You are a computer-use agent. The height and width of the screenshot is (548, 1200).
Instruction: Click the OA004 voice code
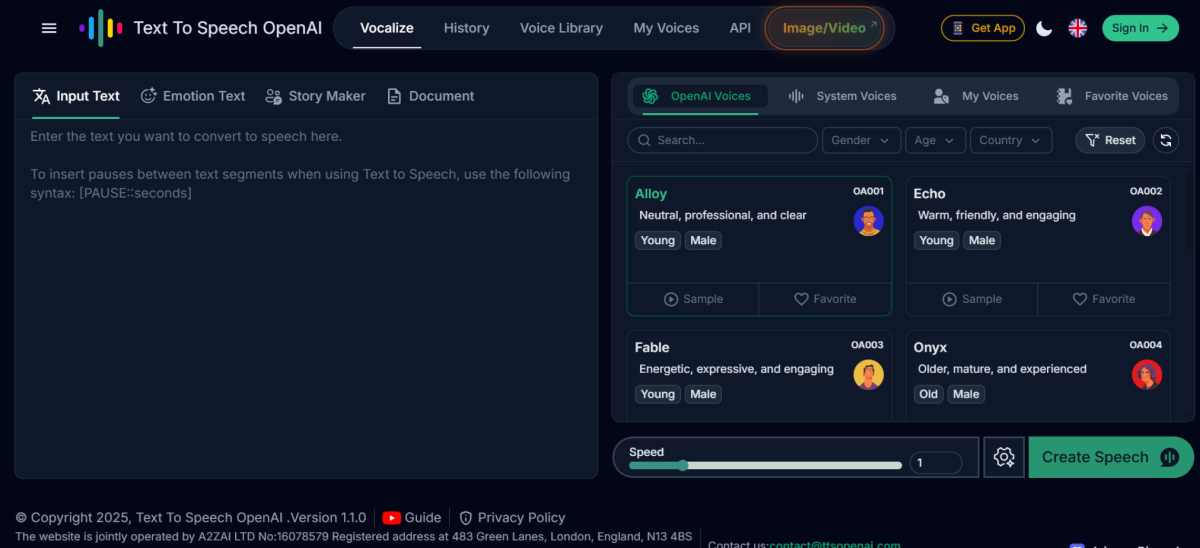tap(1146, 345)
